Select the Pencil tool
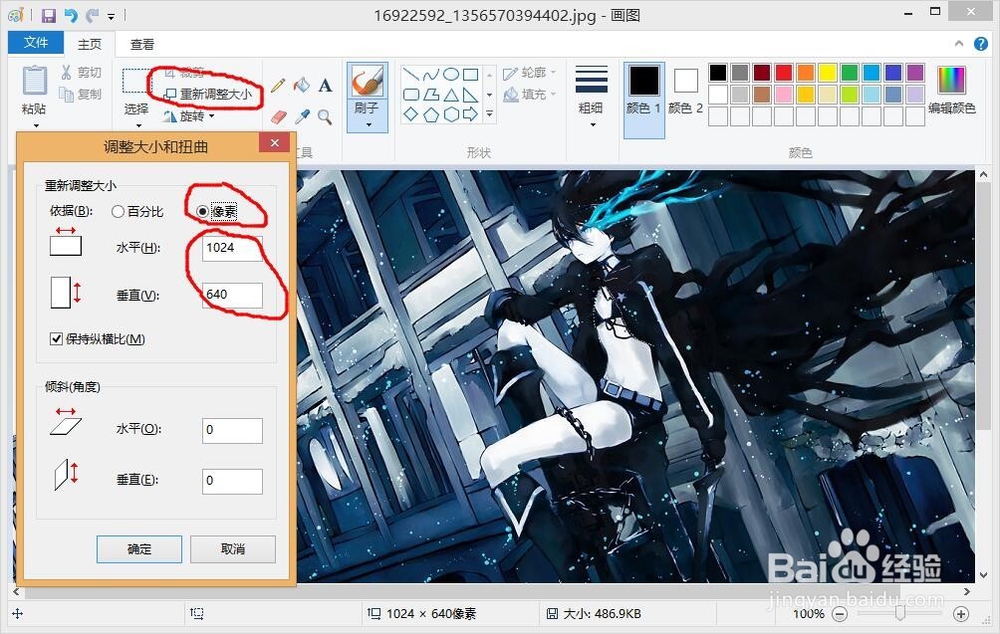 pos(277,85)
